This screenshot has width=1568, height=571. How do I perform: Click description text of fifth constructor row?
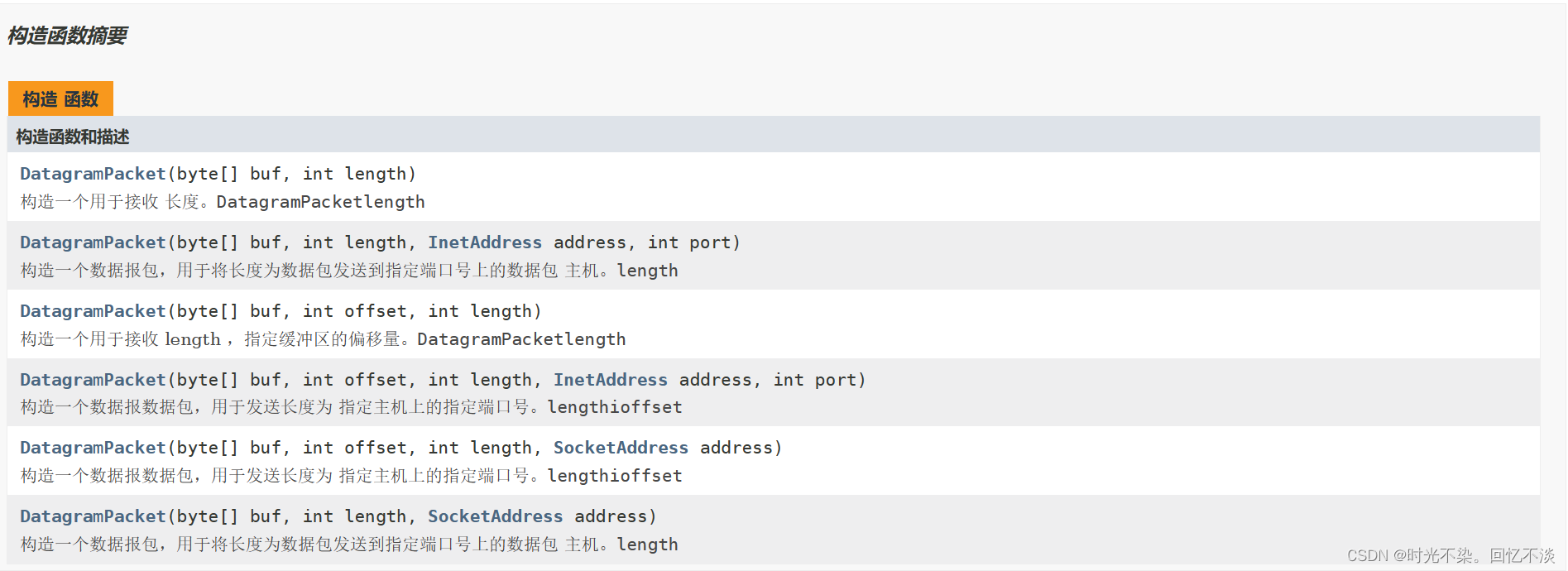tap(352, 476)
